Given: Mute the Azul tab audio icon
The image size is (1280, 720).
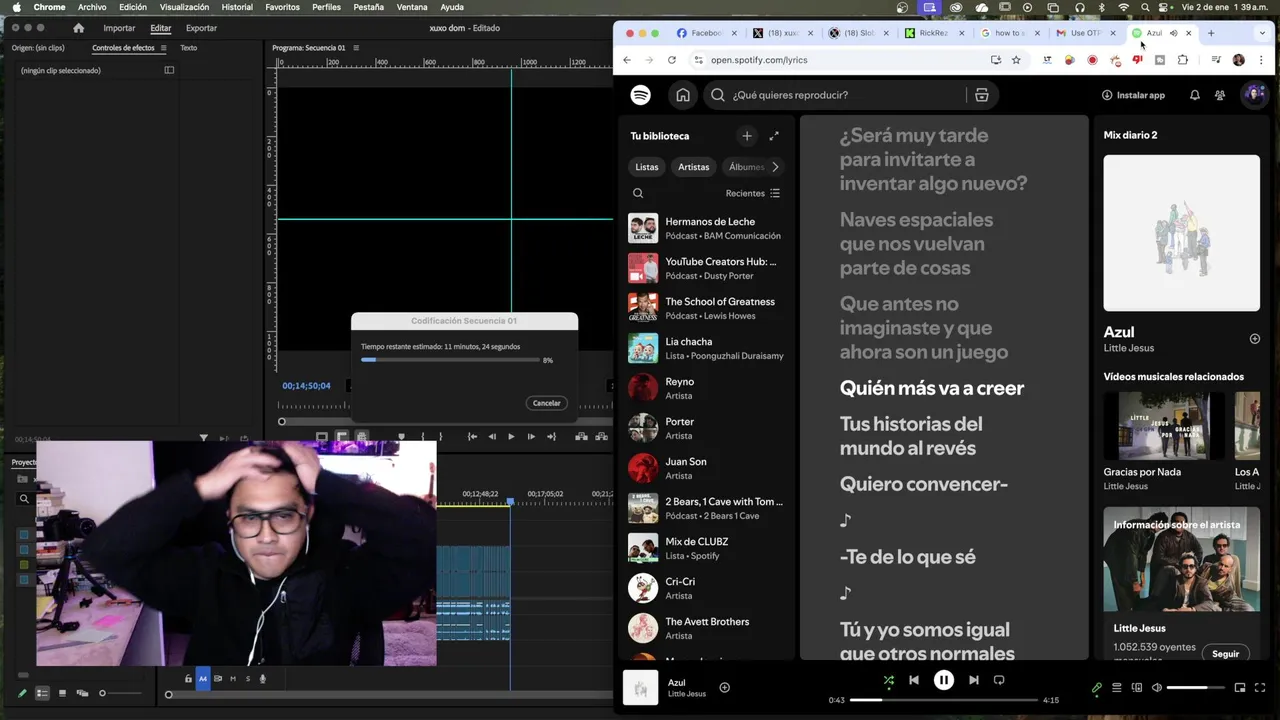Looking at the screenshot, I should (x=1173, y=33).
